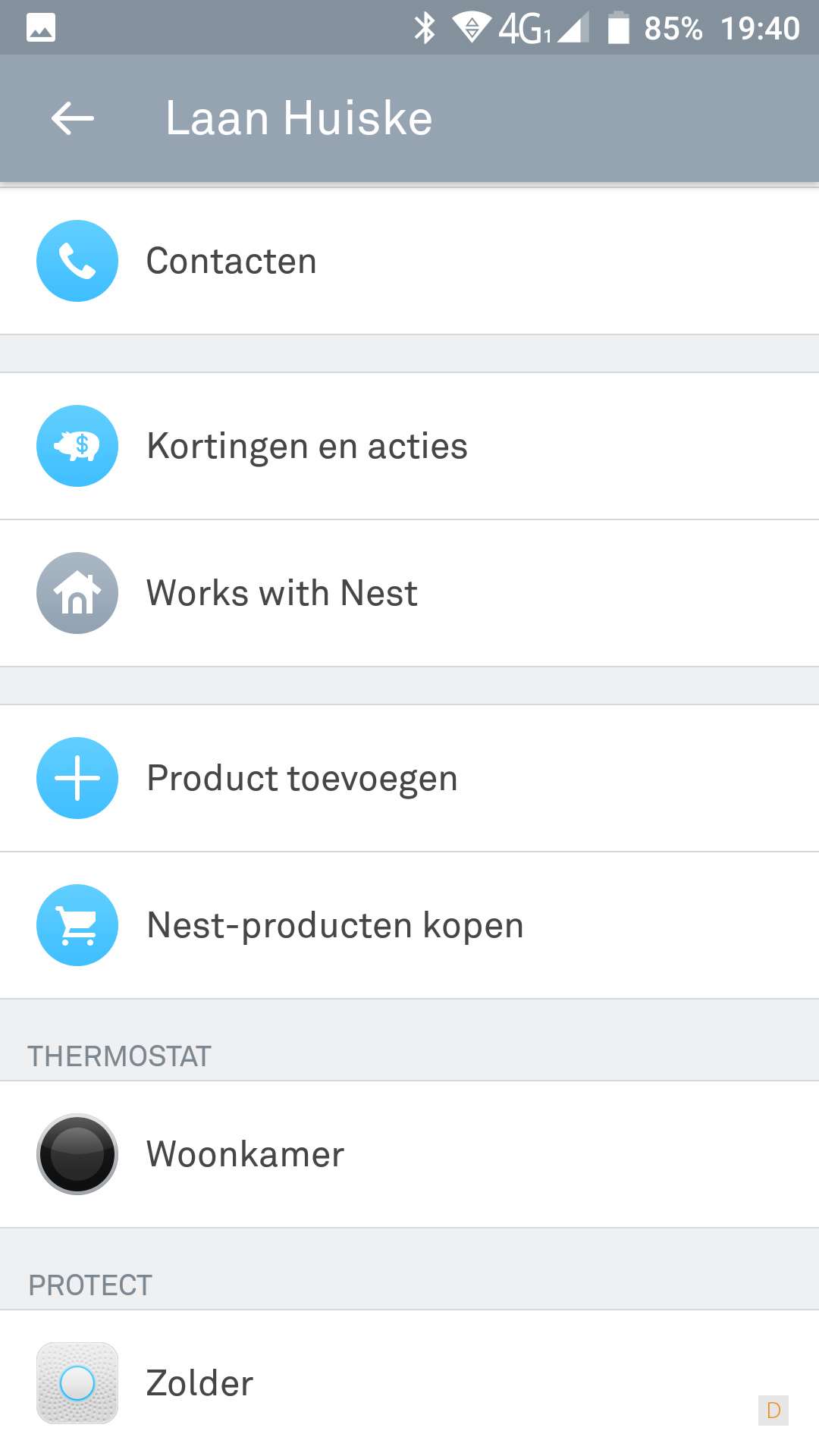
Task: Open the Woonkamer thermostat settings
Action: 246,1154
